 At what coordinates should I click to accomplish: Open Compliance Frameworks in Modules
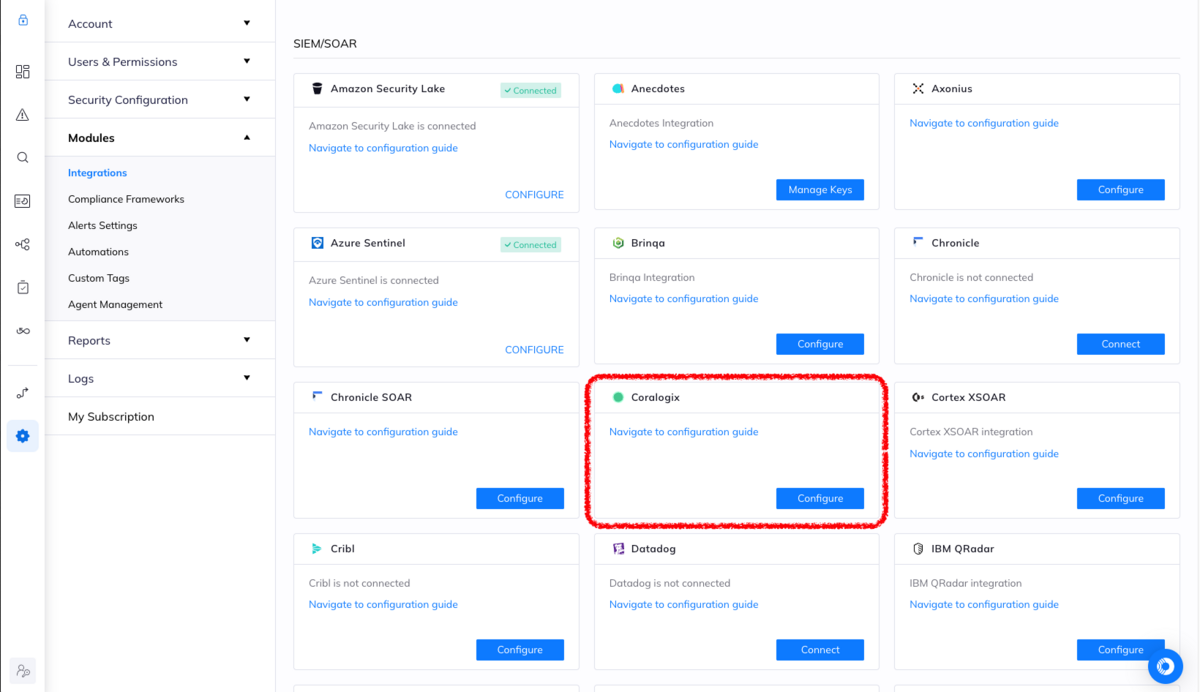pos(126,199)
